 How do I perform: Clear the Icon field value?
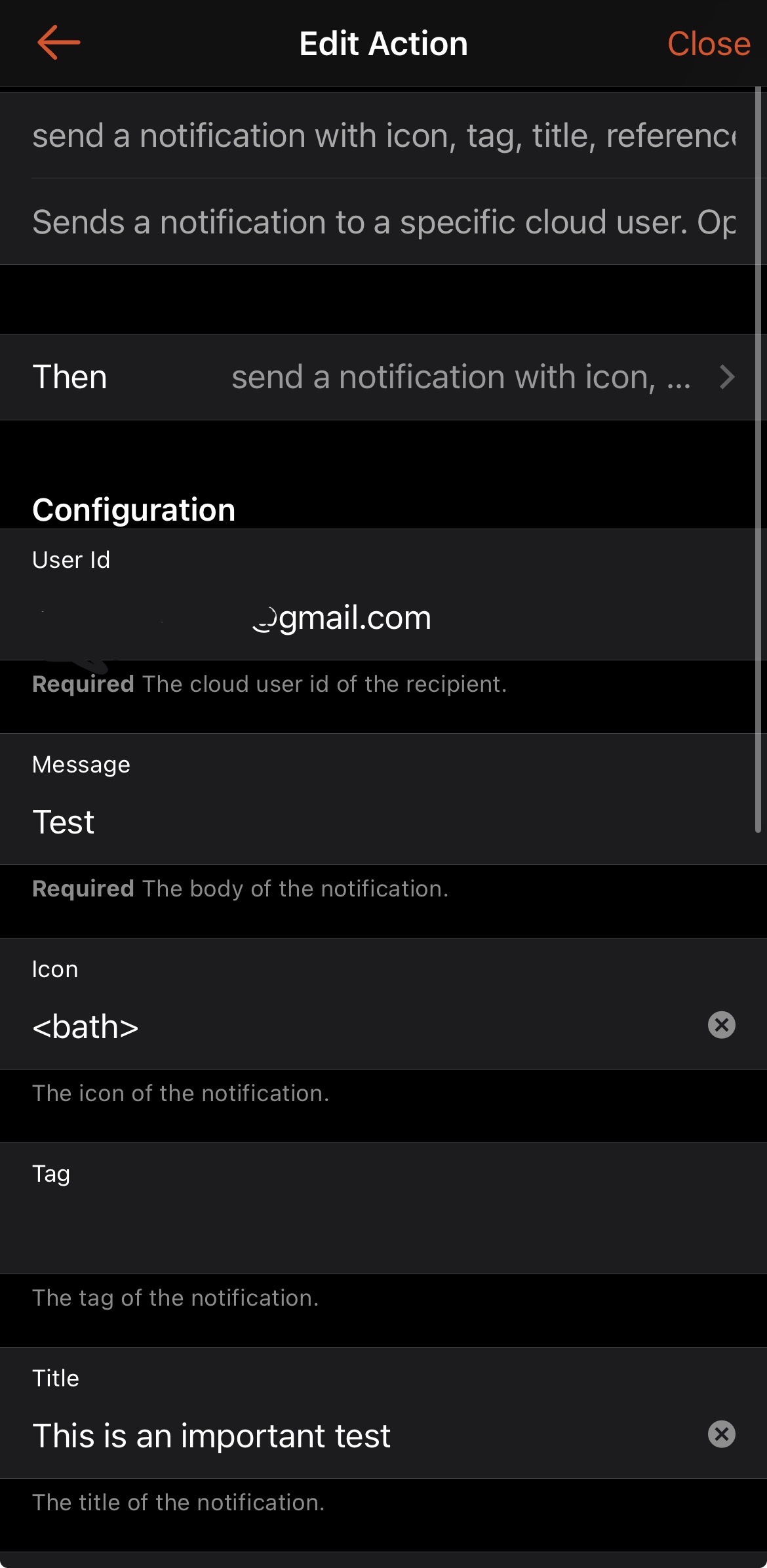pyautogui.click(x=721, y=1024)
